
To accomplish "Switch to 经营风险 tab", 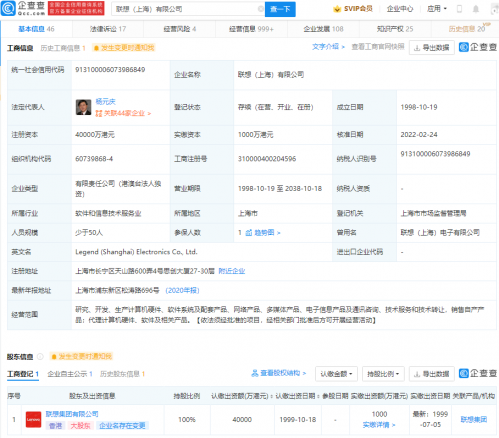I will (x=180, y=29).
